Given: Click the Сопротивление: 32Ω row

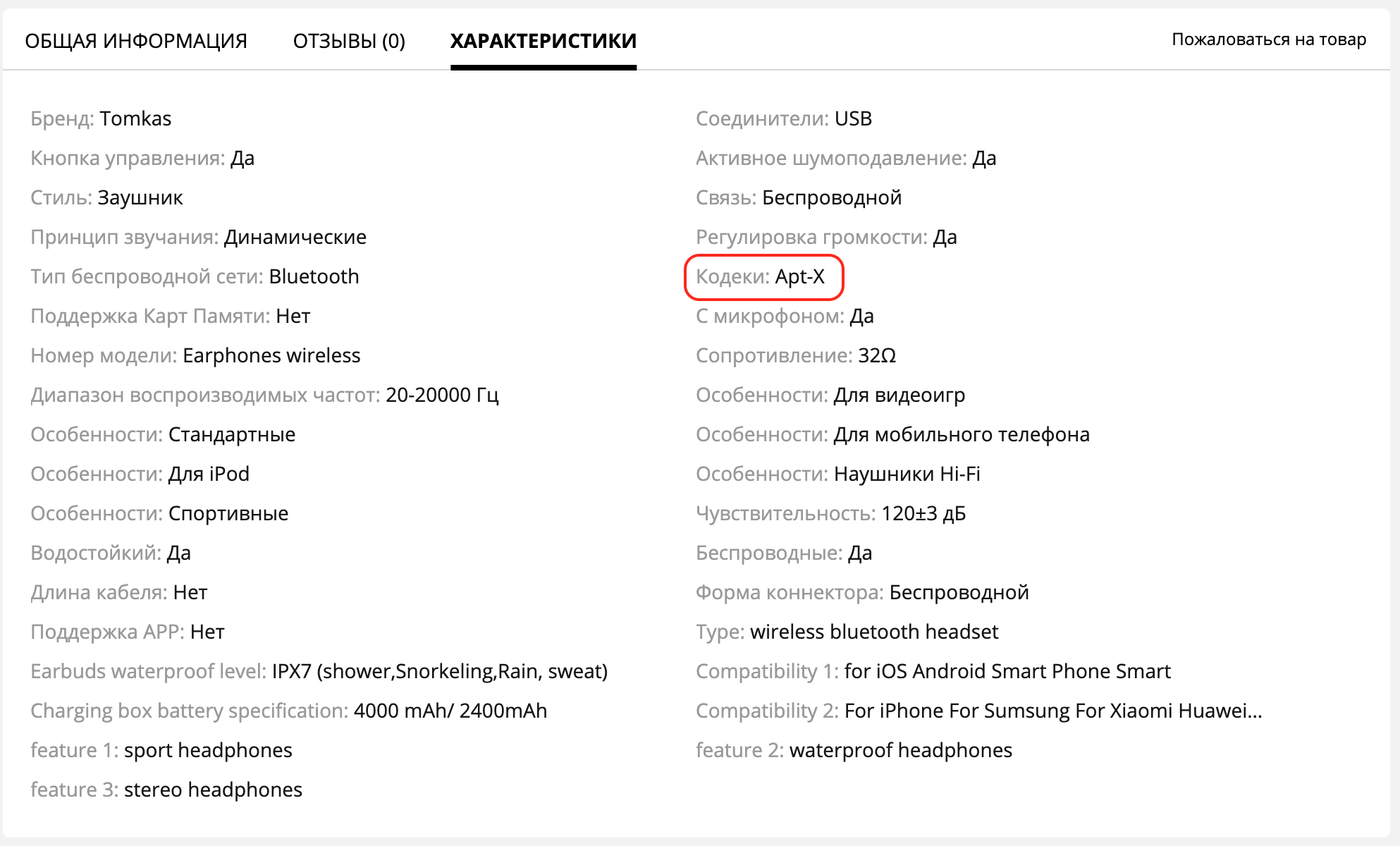Looking at the screenshot, I should pyautogui.click(x=795, y=355).
